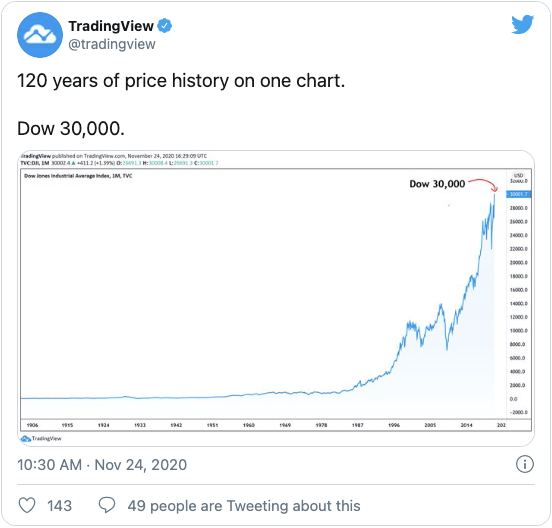552x528 pixels.
Task: Click the 2005 mark on time axis
Action: tap(430, 425)
